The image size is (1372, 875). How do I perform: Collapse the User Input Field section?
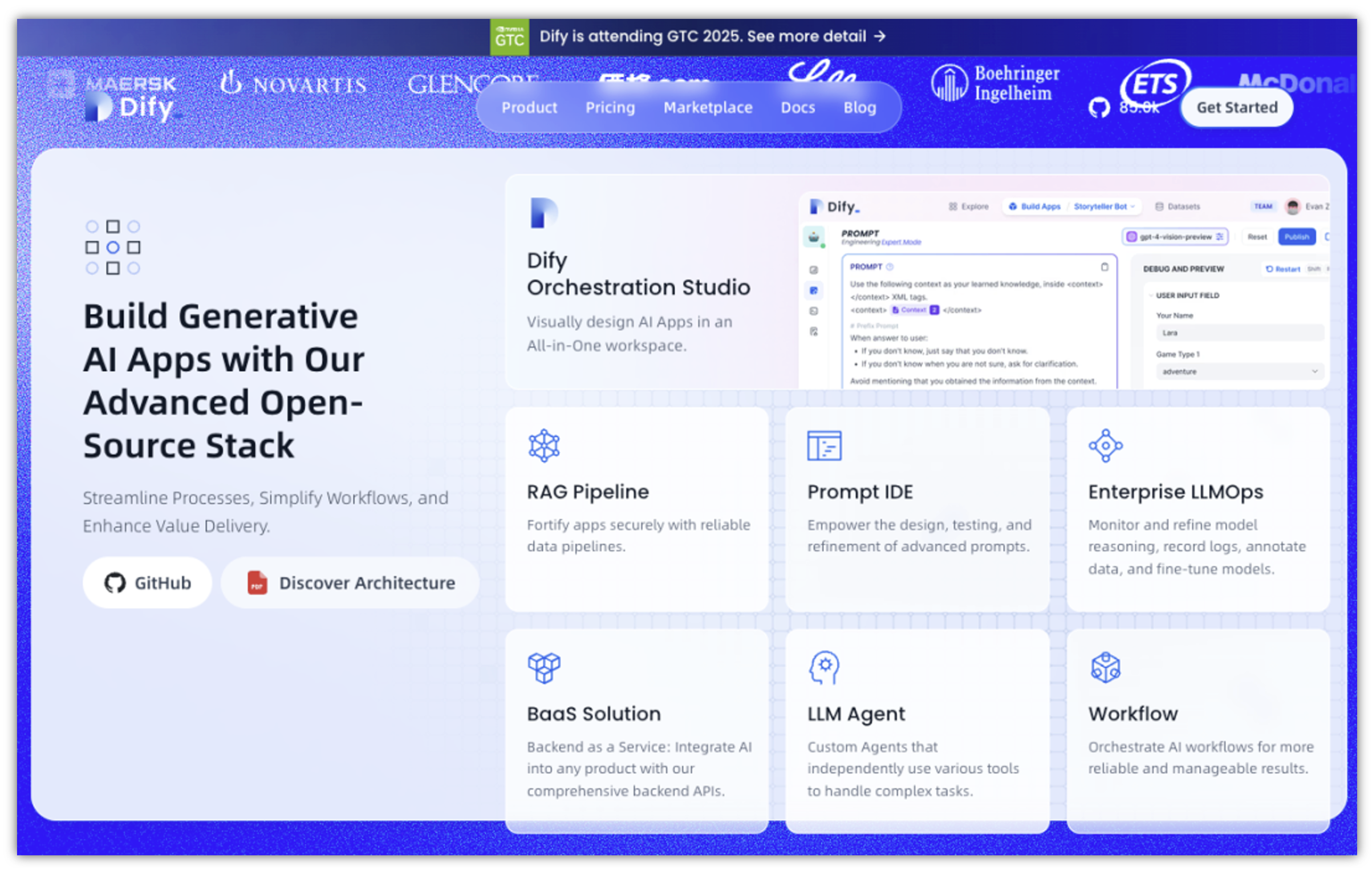pyautogui.click(x=1151, y=295)
